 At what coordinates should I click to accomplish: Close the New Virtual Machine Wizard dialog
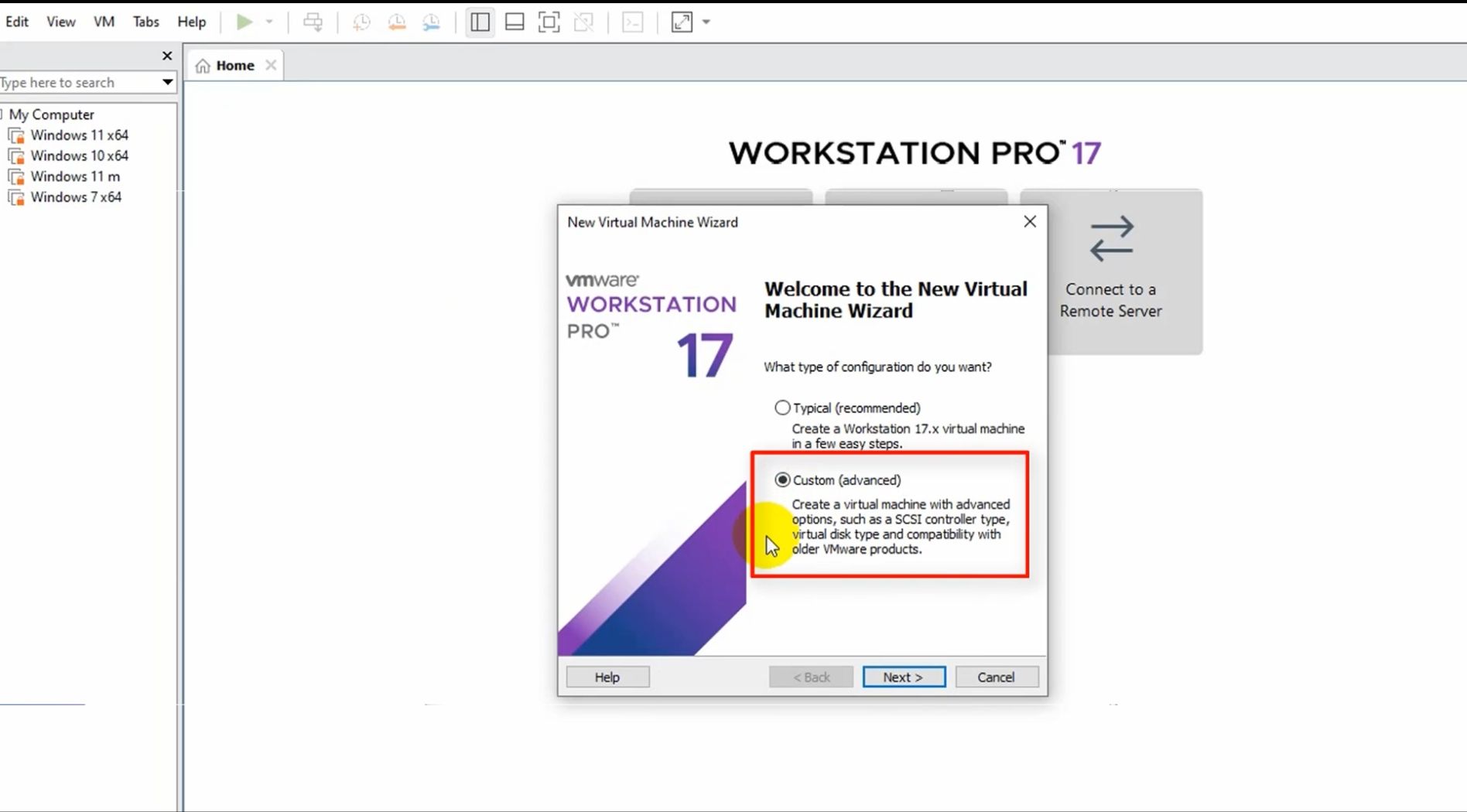(x=1030, y=222)
